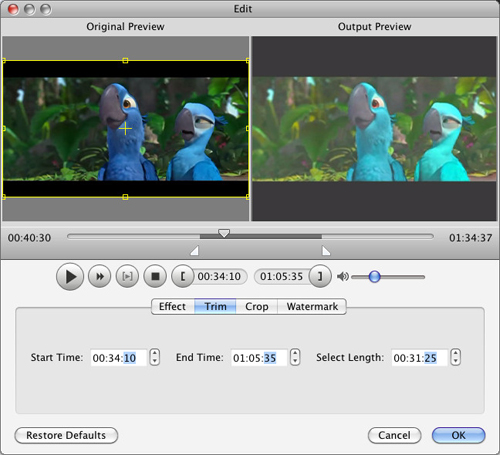
Task: Click the Start Time input field
Action: pyautogui.click(x=119, y=358)
